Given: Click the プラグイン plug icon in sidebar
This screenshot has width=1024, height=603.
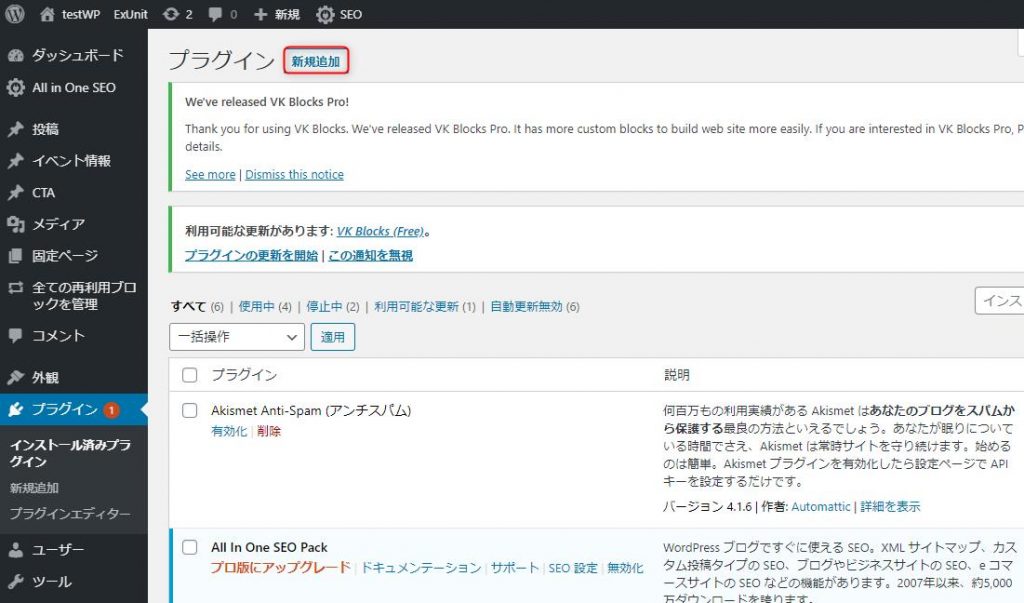Looking at the screenshot, I should [x=16, y=410].
